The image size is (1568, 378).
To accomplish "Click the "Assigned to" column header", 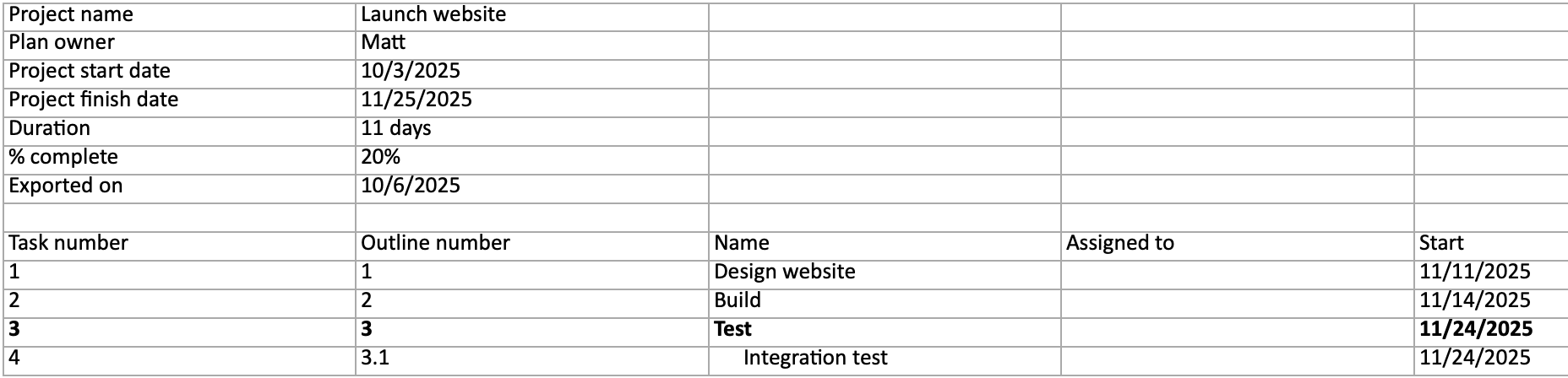I will point(1120,243).
